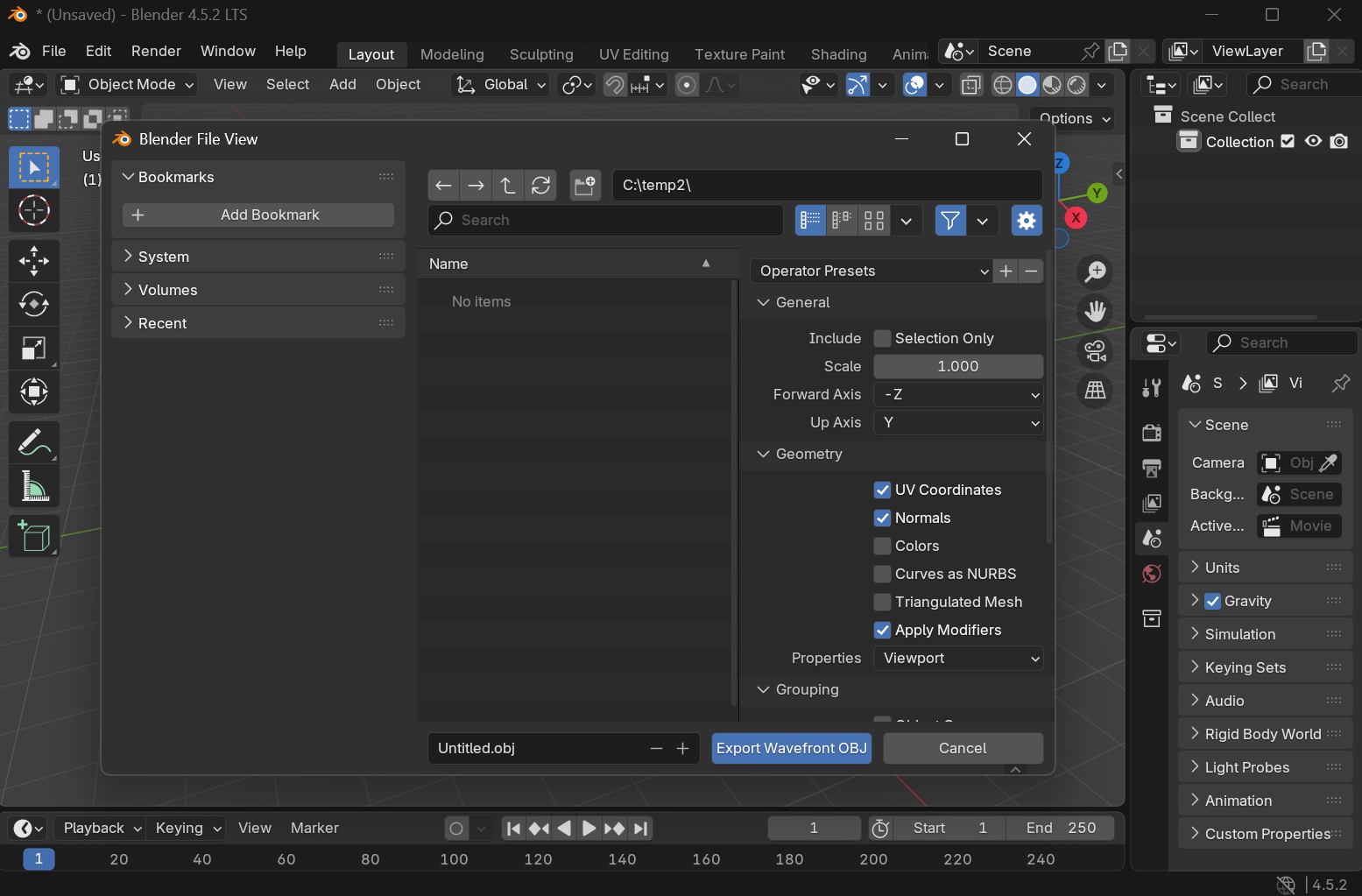Open the Operator Presets dropdown
This screenshot has width=1362, height=896.
coord(871,271)
